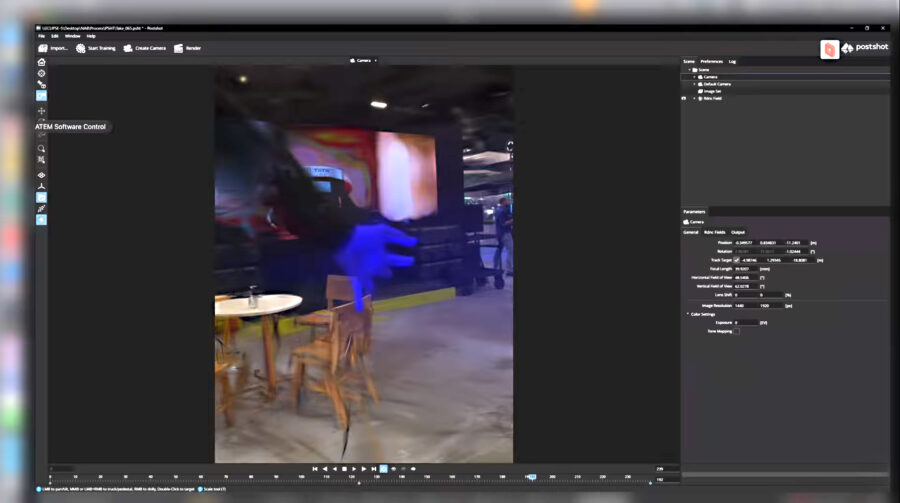This screenshot has width=900, height=503.
Task: Open the Camera viewport dropdown
Action: [363, 60]
